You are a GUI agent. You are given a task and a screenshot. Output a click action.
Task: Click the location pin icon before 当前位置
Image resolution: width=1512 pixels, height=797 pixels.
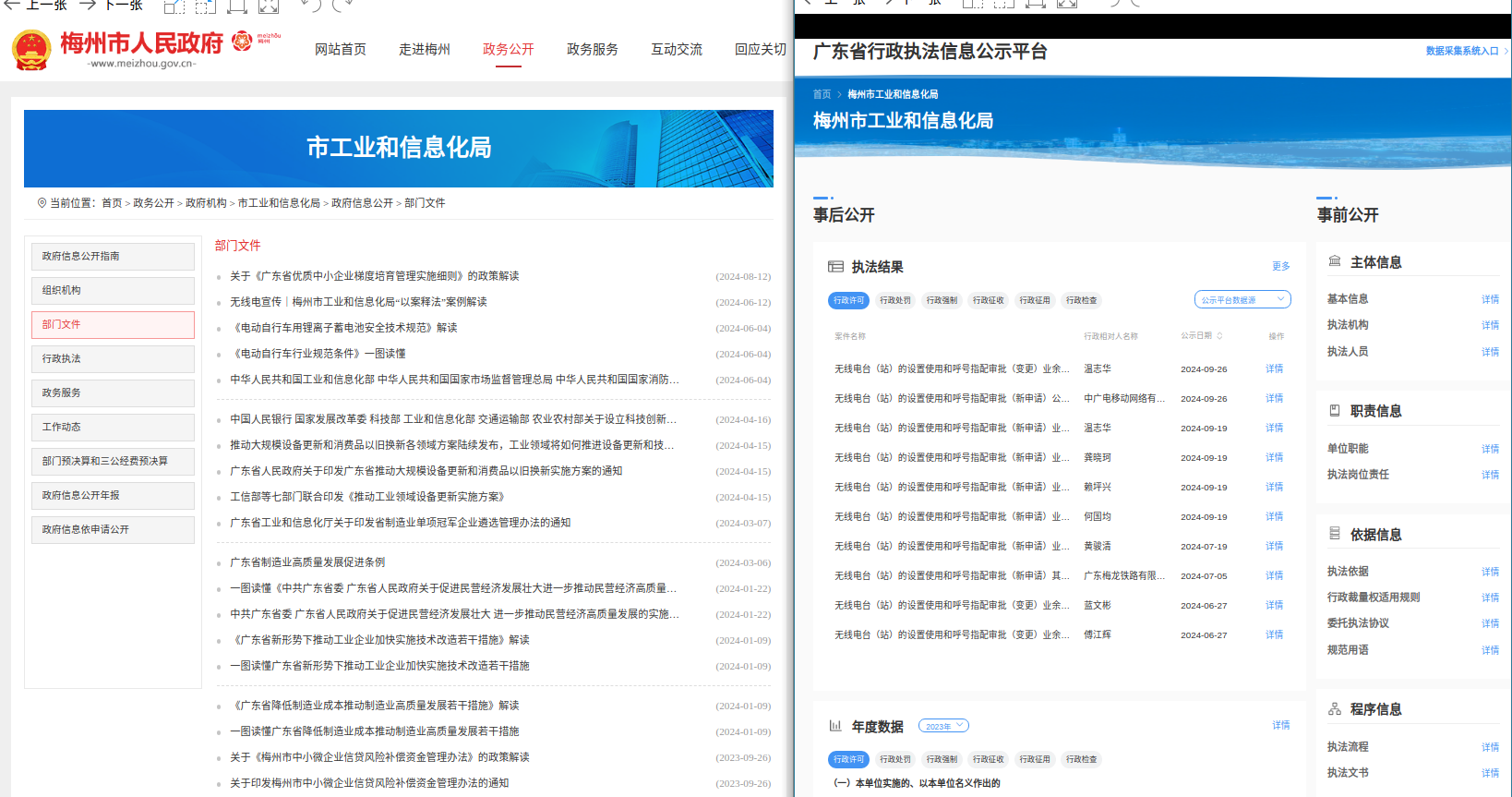42,202
